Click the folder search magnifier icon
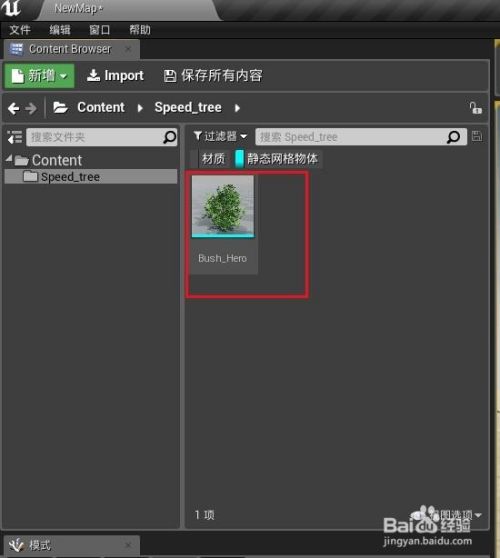Image resolution: width=500 pixels, height=558 pixels. (169, 137)
